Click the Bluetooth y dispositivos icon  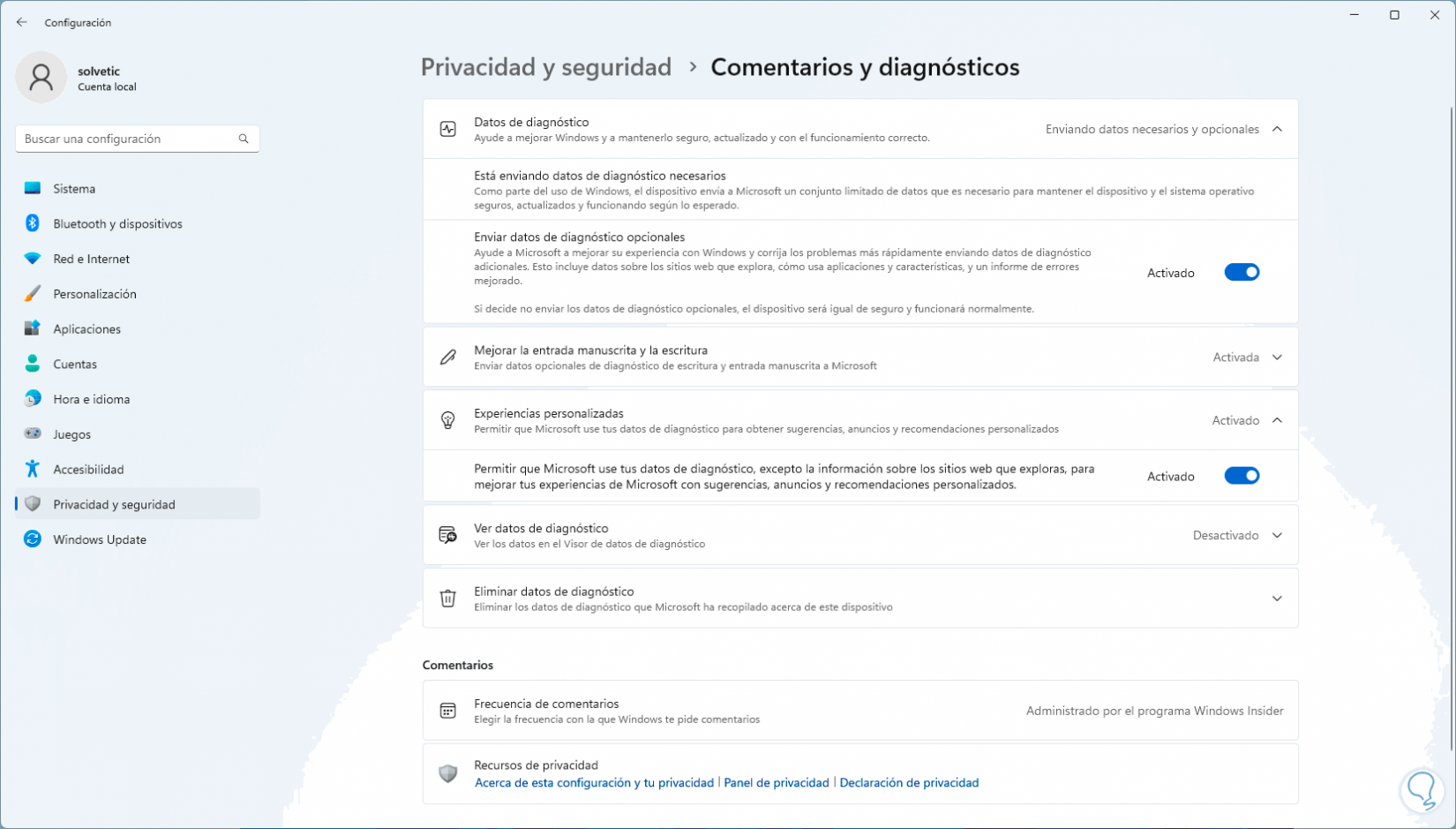pyautogui.click(x=33, y=223)
